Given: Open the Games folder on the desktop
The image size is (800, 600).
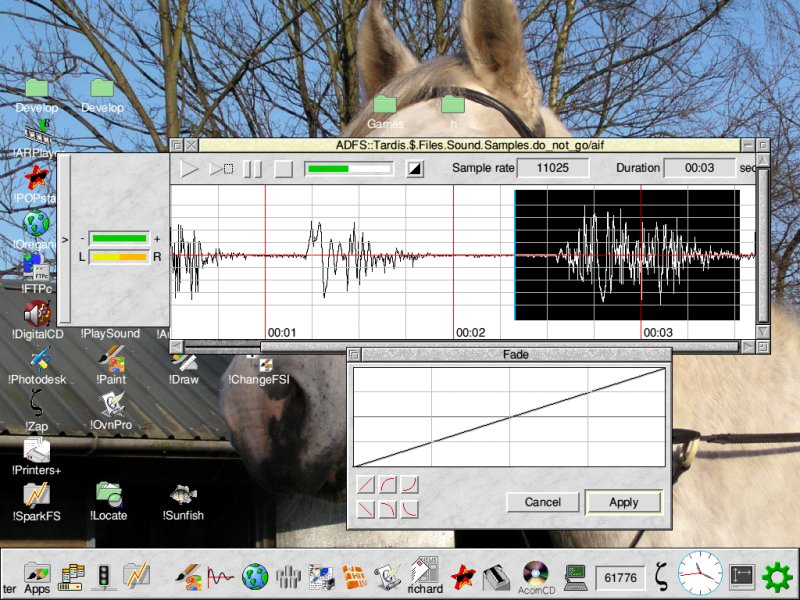Looking at the screenshot, I should click(385, 112).
